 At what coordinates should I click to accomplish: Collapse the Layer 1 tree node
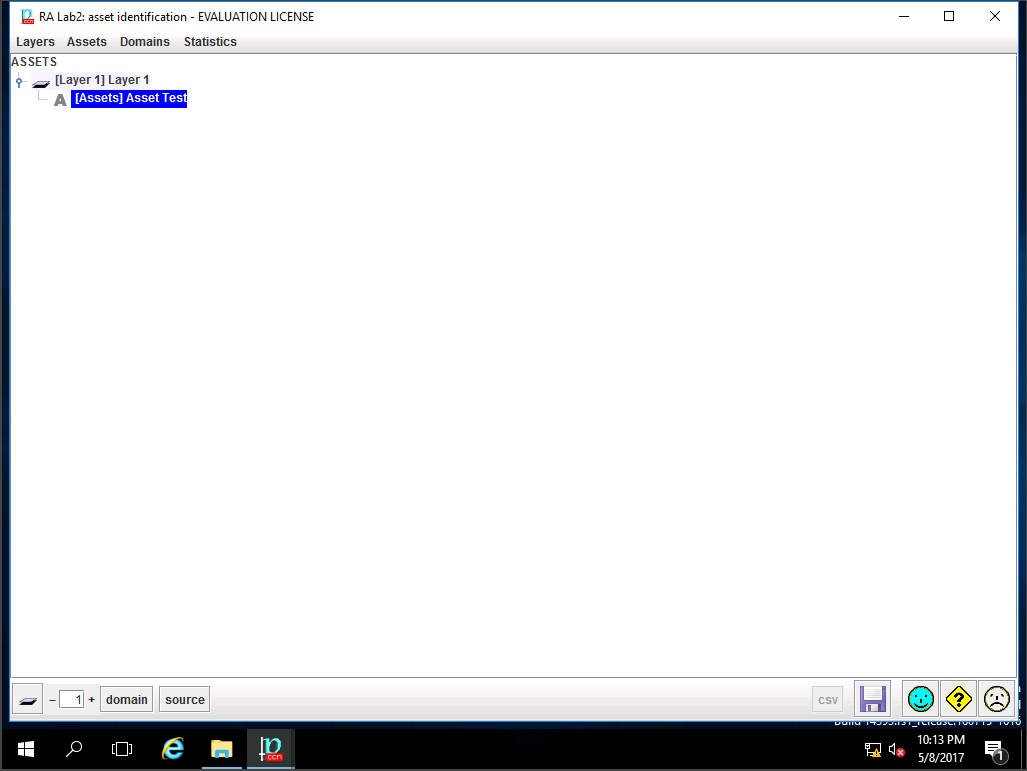[x=19, y=82]
